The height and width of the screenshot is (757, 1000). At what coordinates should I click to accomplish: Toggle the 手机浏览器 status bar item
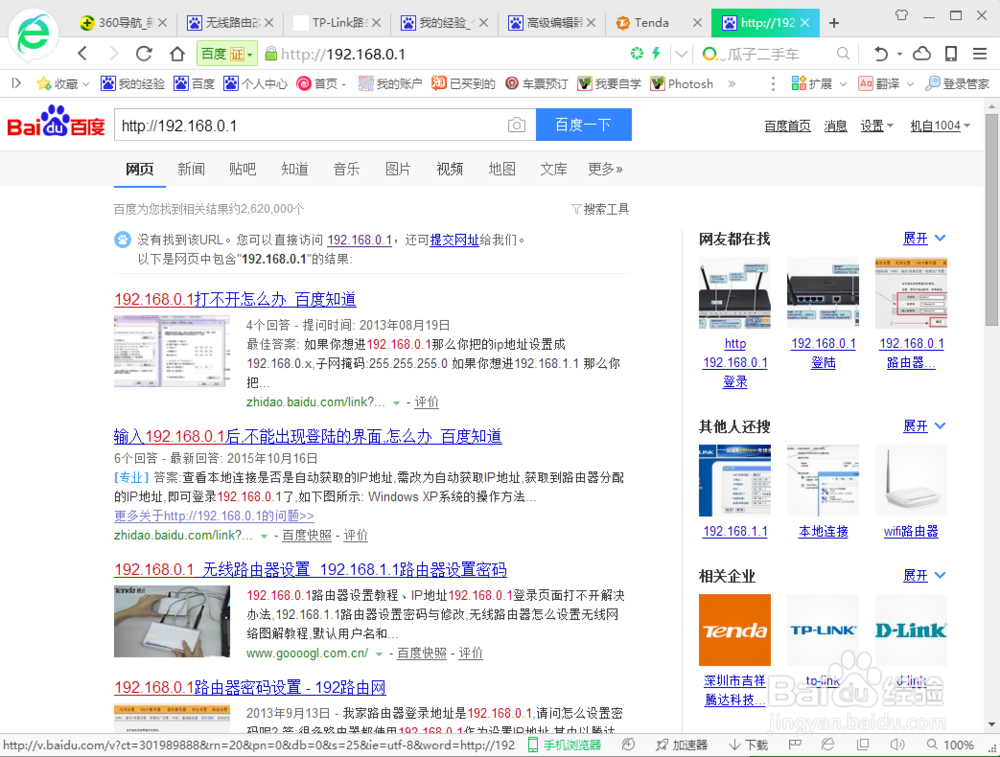565,745
